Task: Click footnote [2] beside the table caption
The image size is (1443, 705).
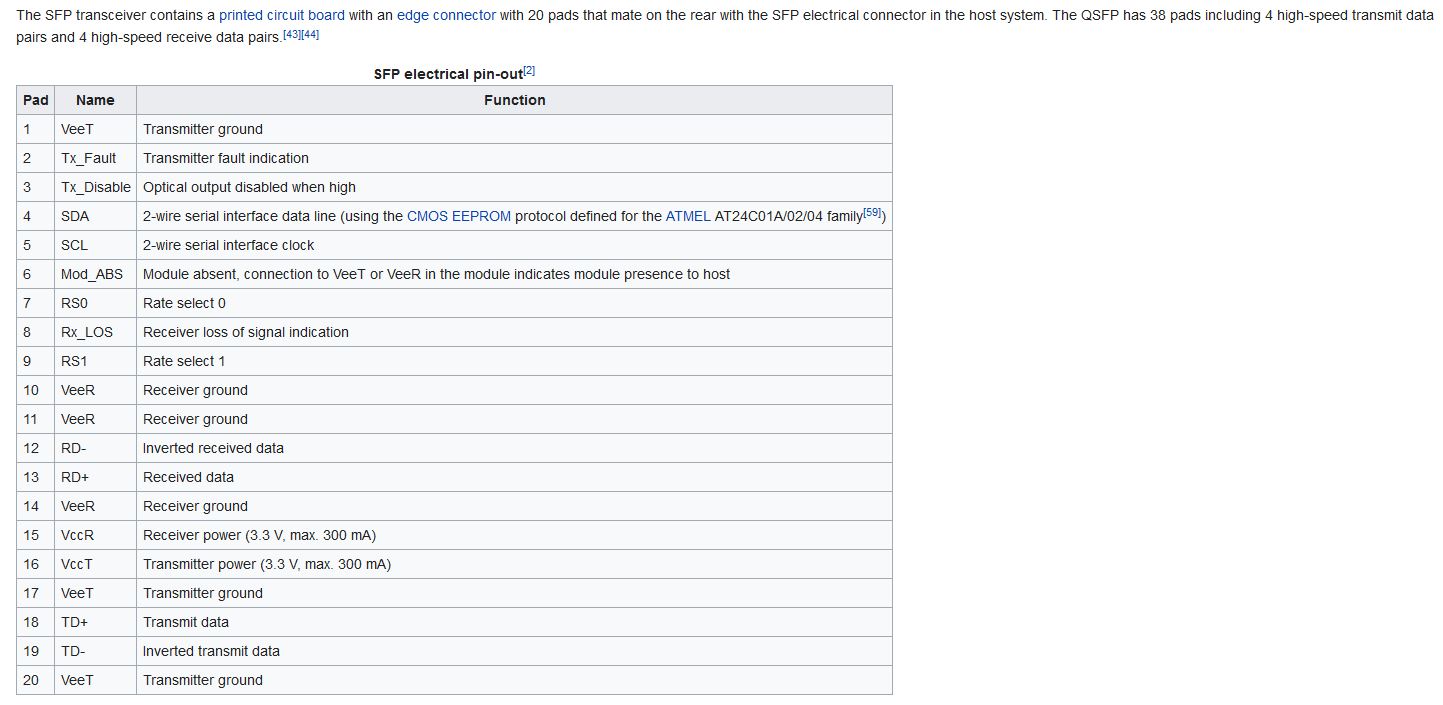Action: (529, 71)
